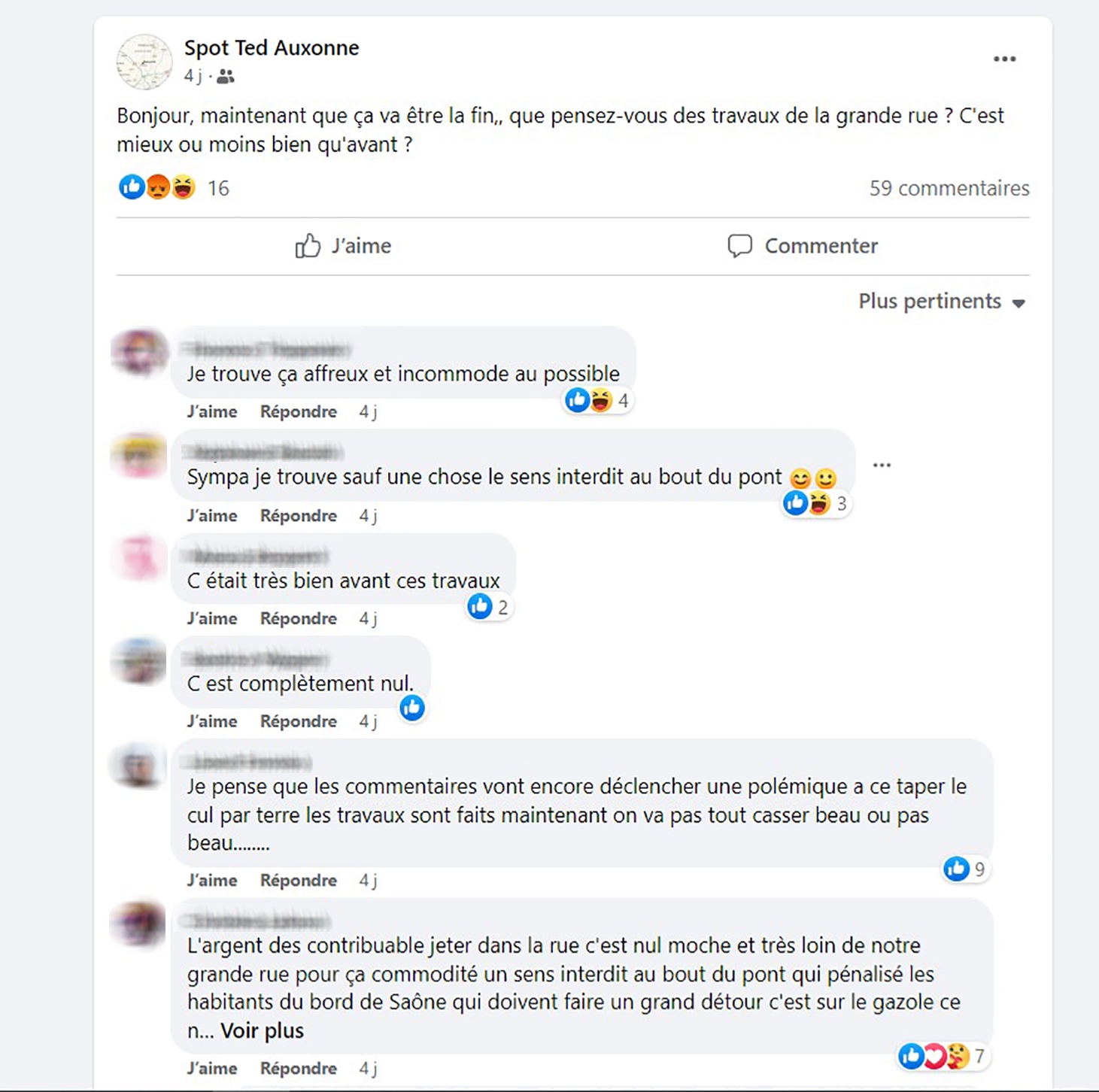
Task: Like the 'Je trouve ça affreux' comment
Action: [x=212, y=411]
